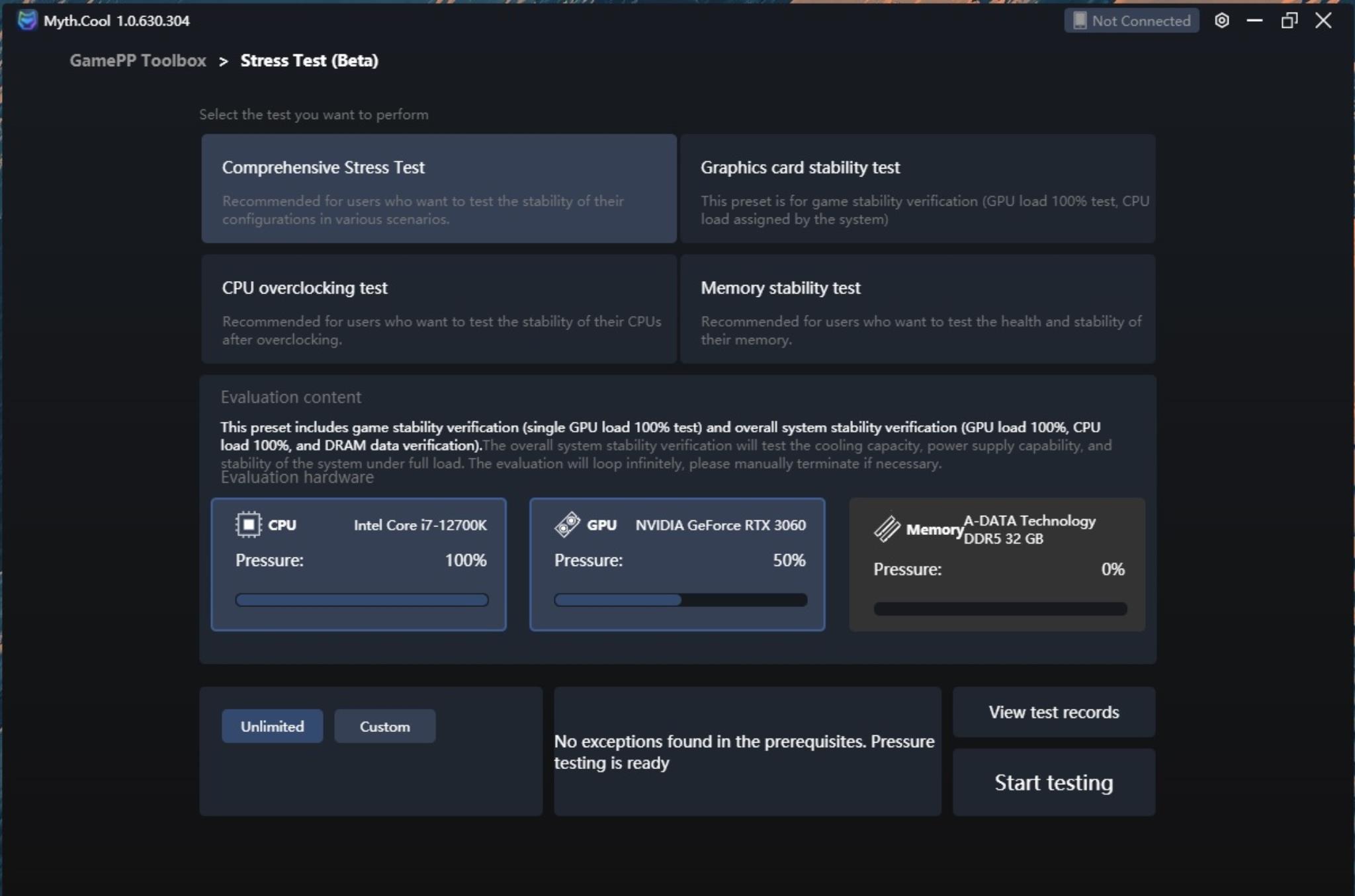Close the Myth.Cool window
Screen dimensions: 1355x896
tap(1323, 20)
